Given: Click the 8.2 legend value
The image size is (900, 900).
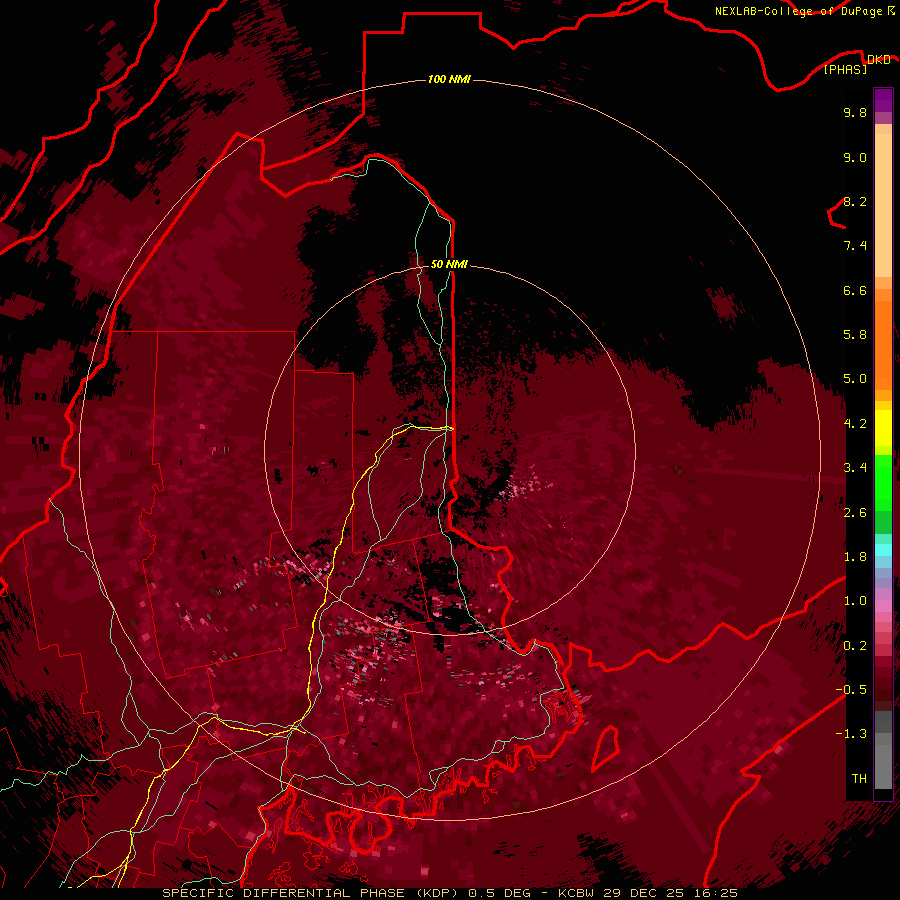Looking at the screenshot, I should (855, 201).
